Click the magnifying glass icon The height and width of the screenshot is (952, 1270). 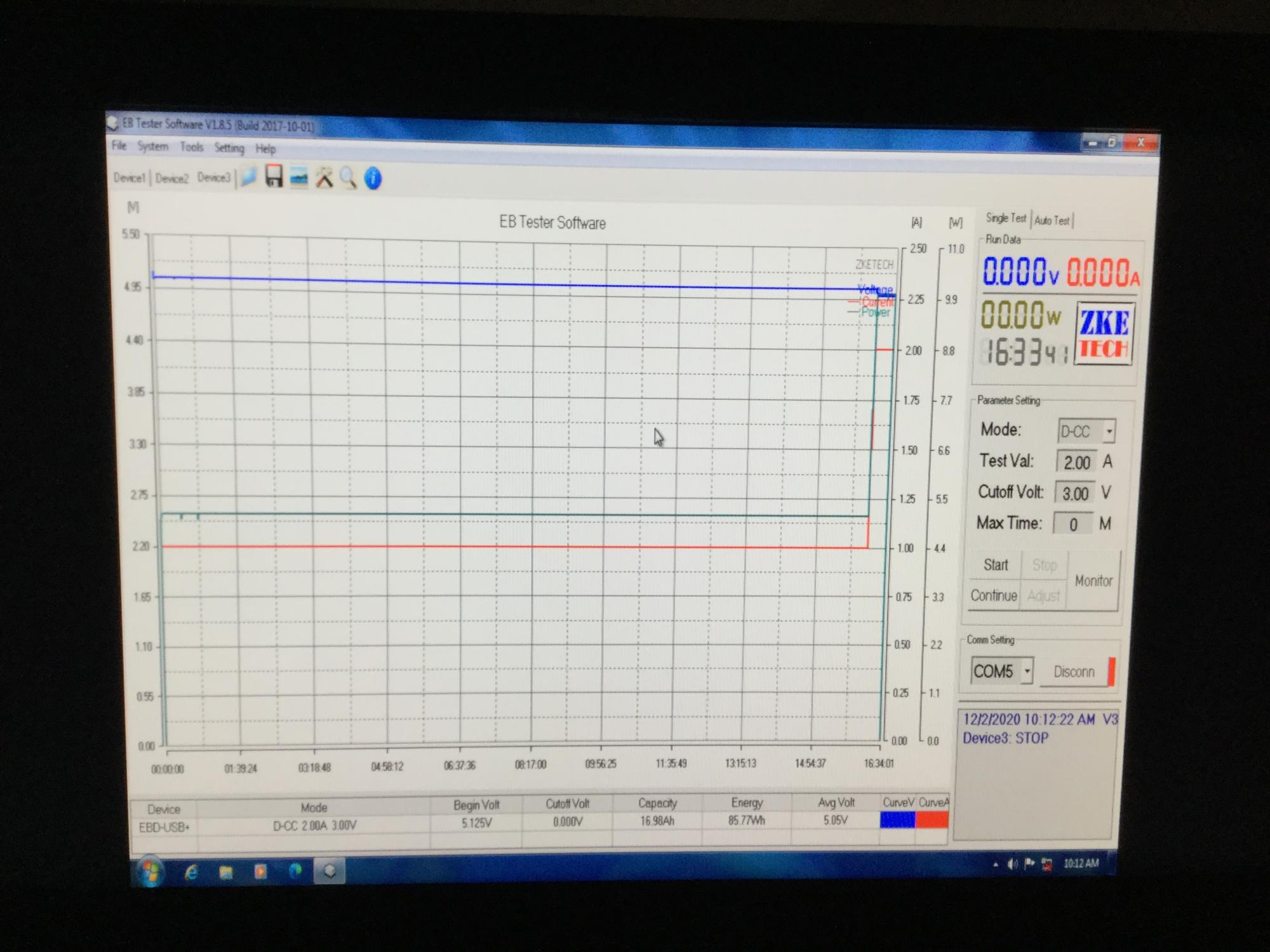coord(348,178)
